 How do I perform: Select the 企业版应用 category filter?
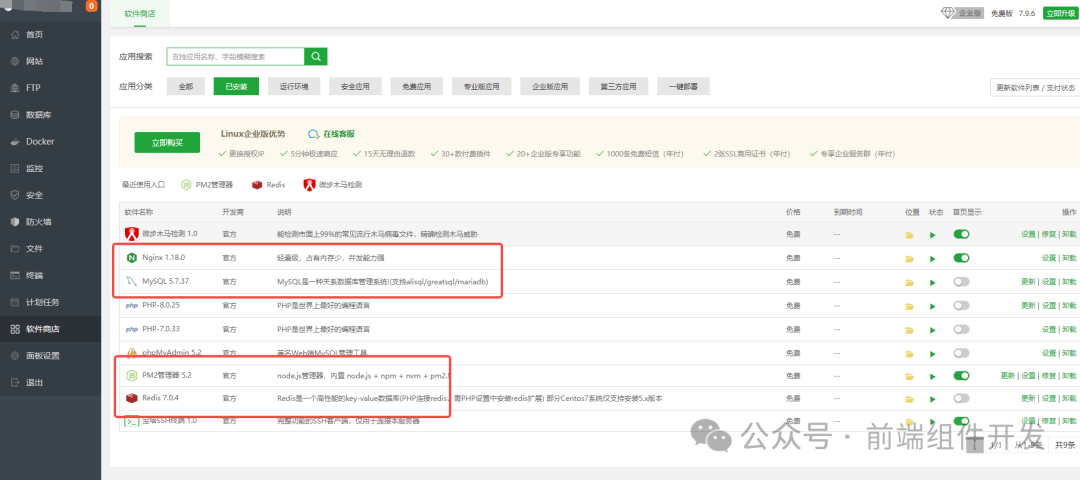pyautogui.click(x=550, y=86)
